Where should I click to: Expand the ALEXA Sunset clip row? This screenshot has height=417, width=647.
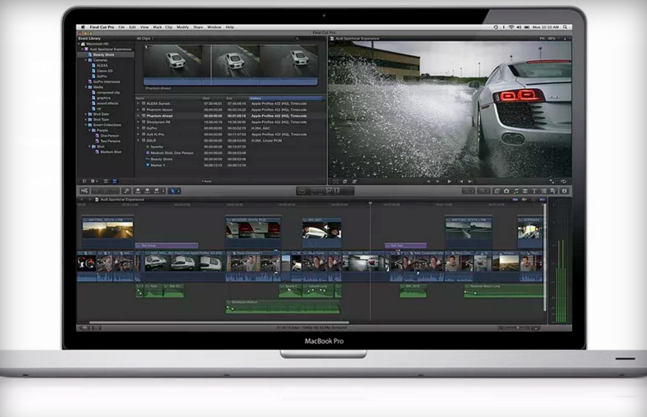(138, 104)
